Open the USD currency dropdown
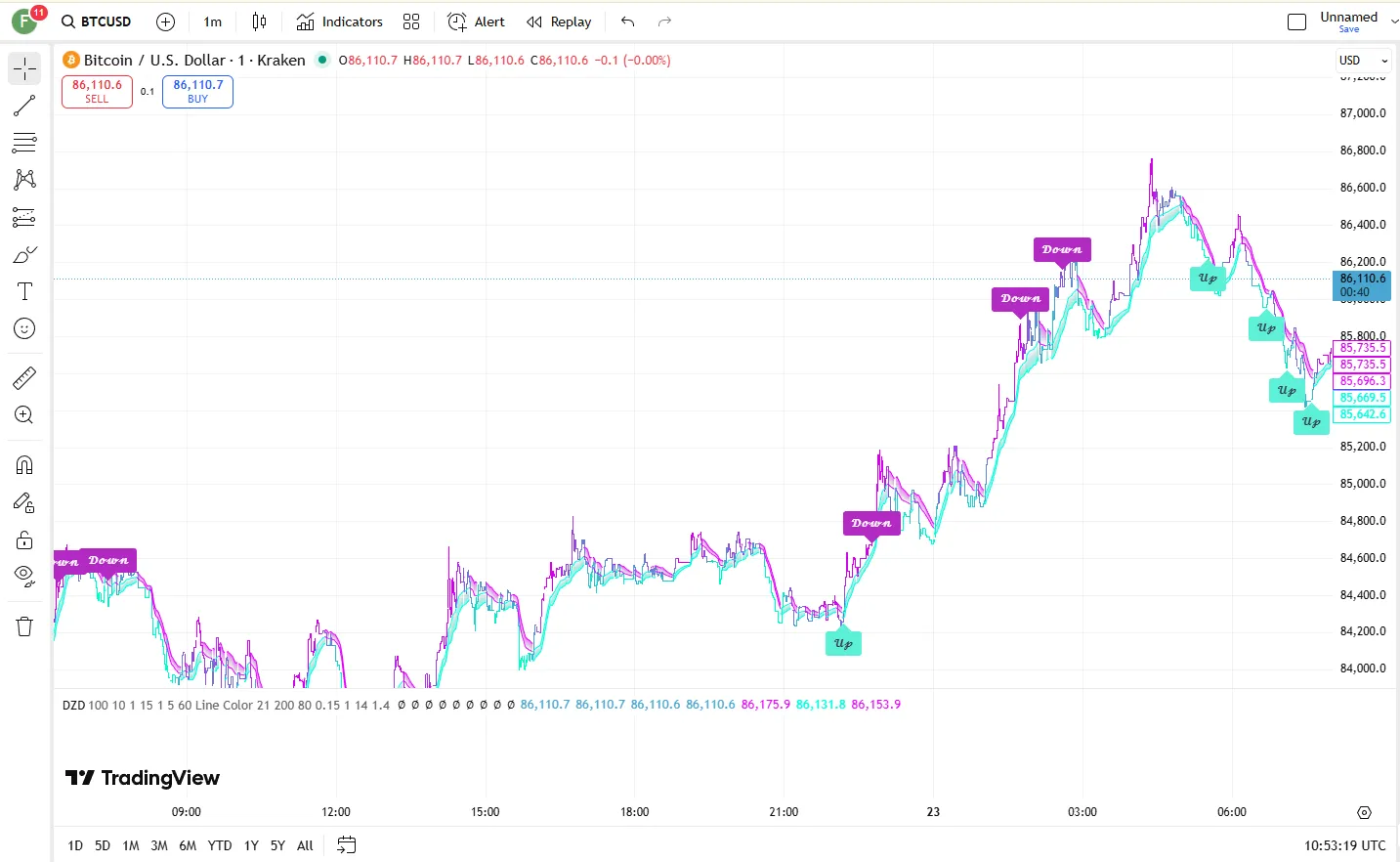 pyautogui.click(x=1362, y=61)
